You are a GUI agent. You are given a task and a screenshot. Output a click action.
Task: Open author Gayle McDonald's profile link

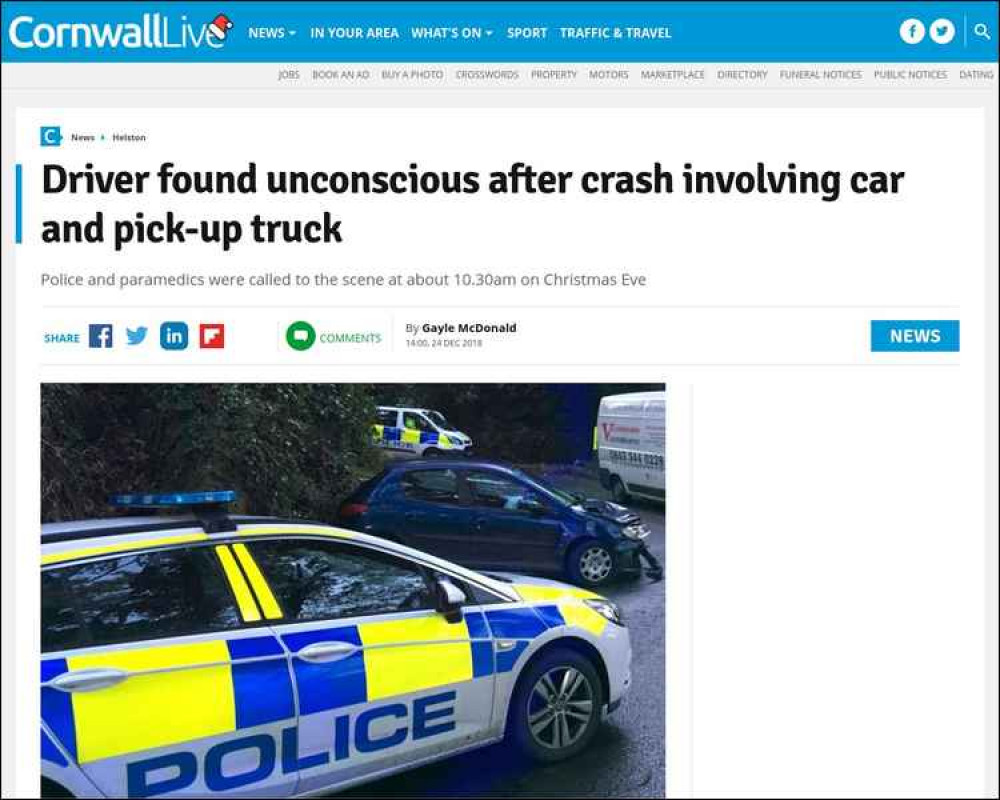pyautogui.click(x=469, y=328)
